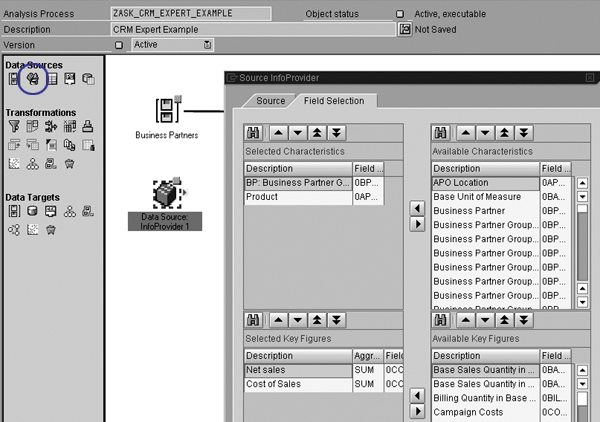
Task: Switch to the Field Selection tab
Action: click(334, 101)
